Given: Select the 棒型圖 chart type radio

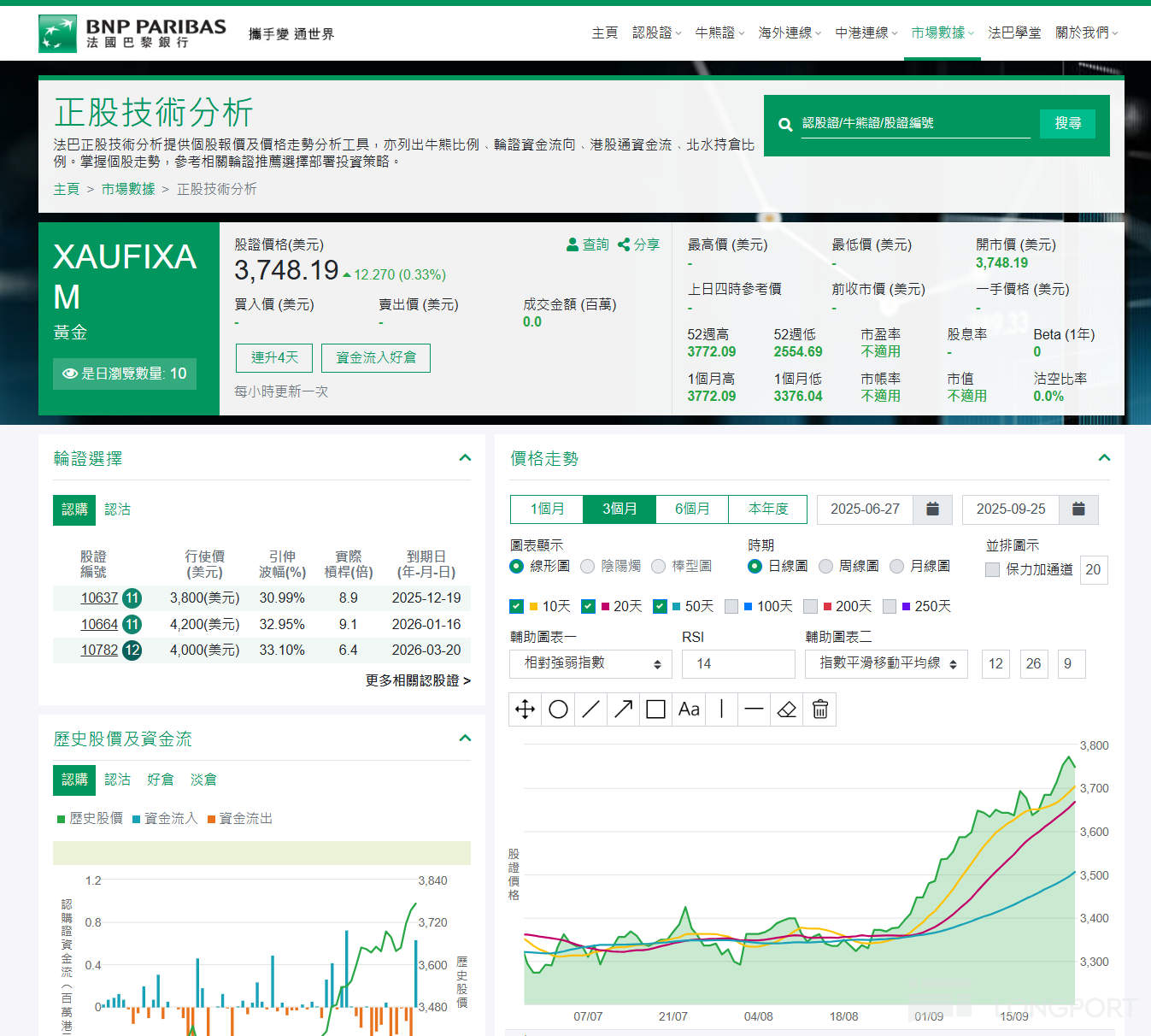Looking at the screenshot, I should click(658, 566).
